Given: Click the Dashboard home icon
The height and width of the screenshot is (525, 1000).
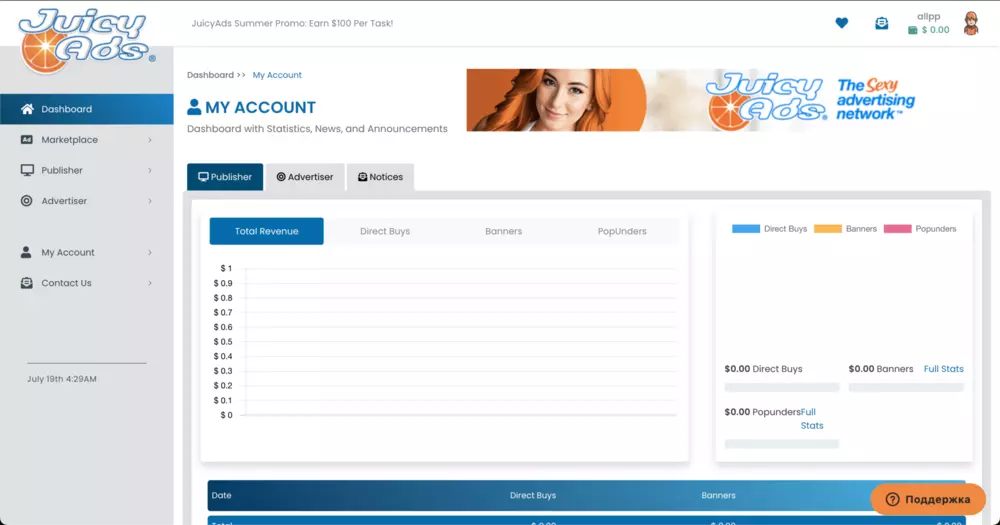Looking at the screenshot, I should tap(27, 109).
